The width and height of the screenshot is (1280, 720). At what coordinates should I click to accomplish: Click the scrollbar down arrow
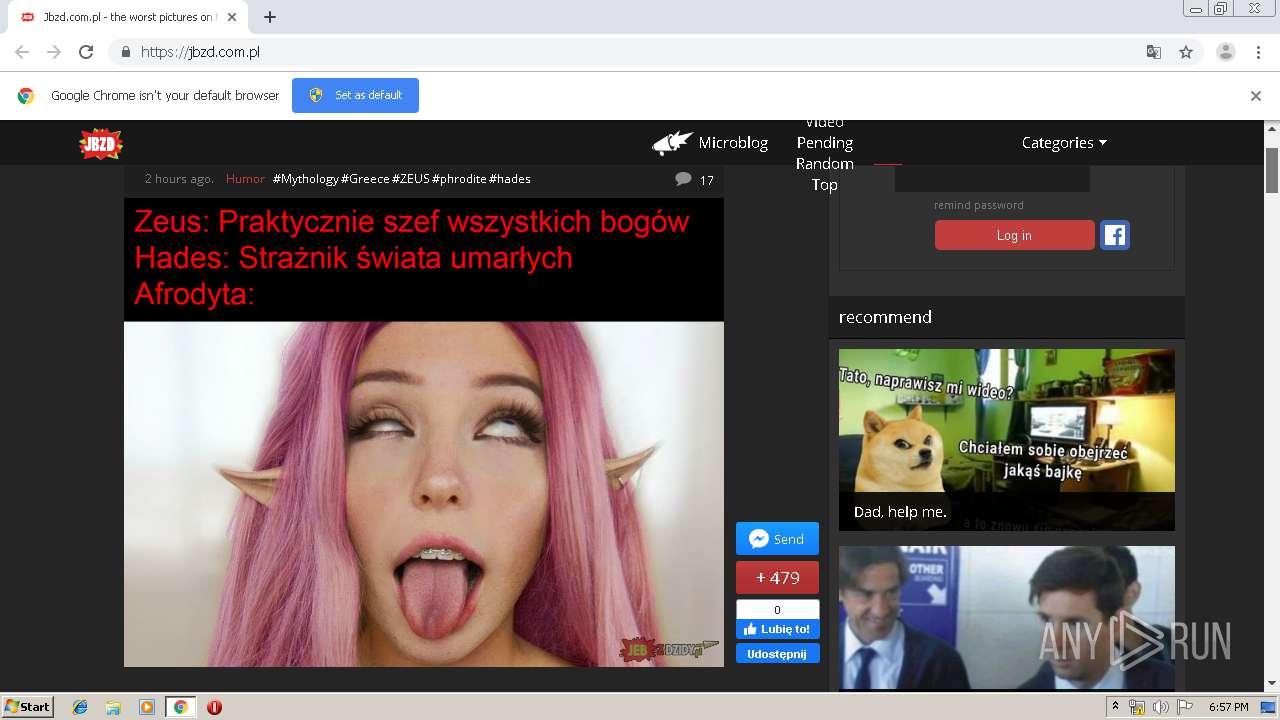pyautogui.click(x=1272, y=684)
